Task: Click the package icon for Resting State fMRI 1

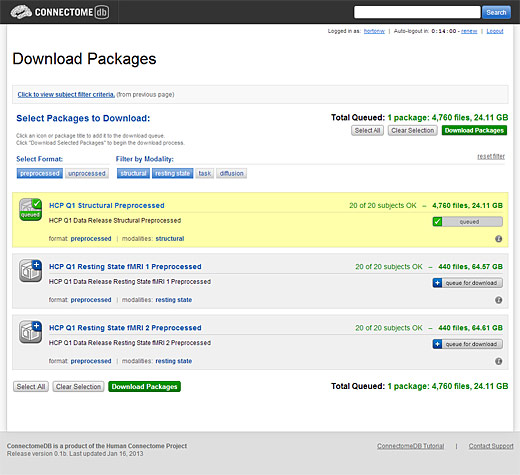Action: coord(30,271)
